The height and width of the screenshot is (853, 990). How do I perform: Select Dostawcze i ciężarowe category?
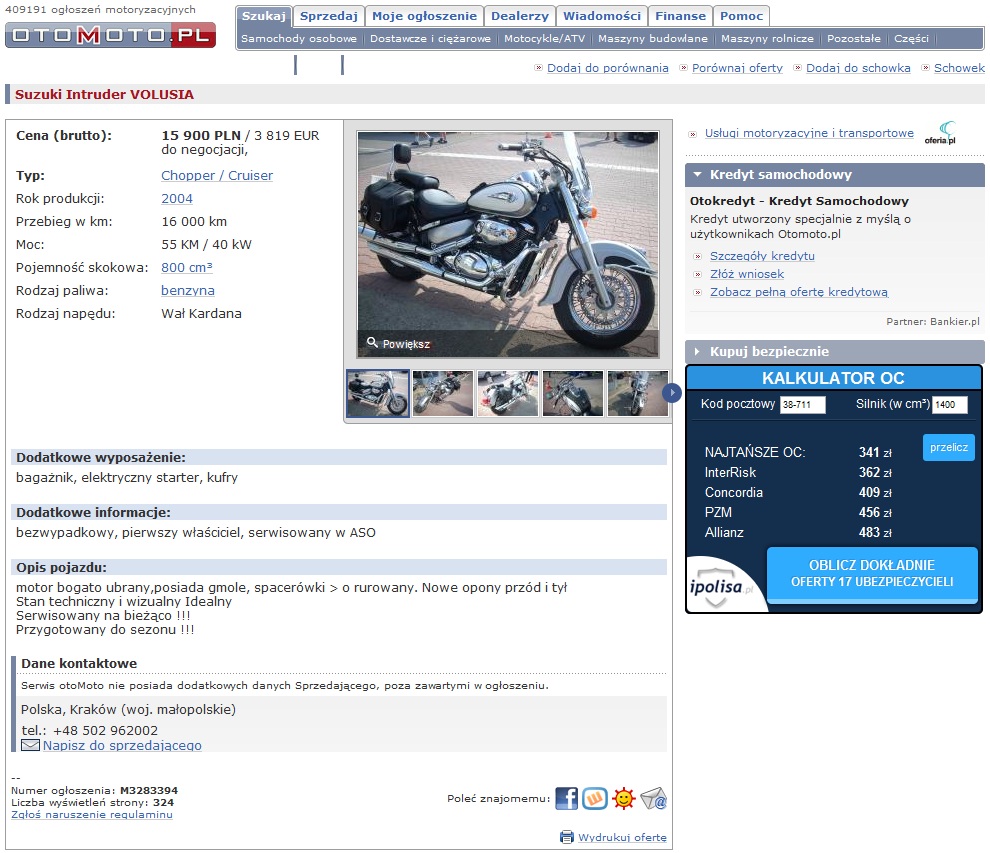(x=430, y=39)
